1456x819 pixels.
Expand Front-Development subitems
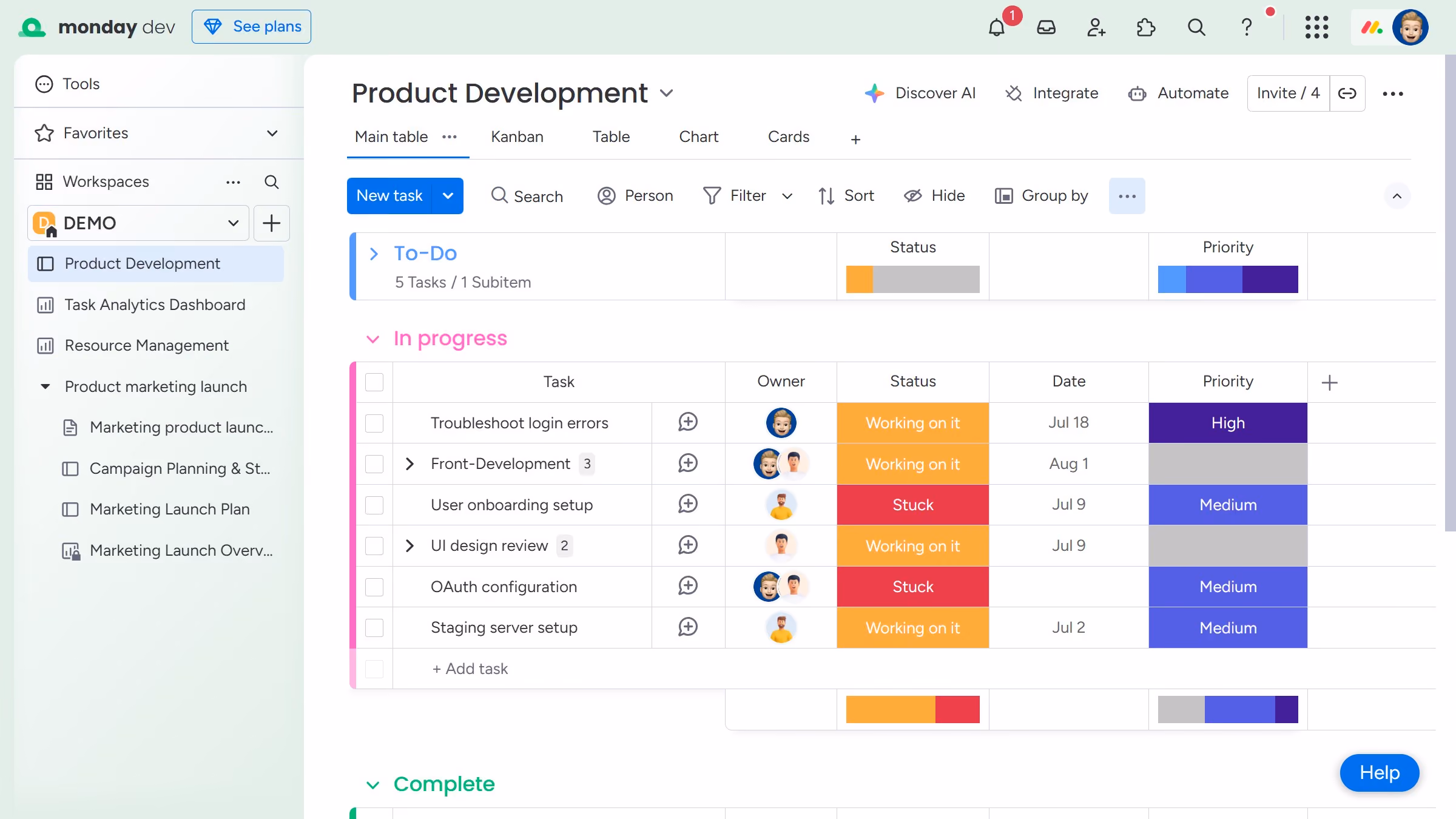pyautogui.click(x=409, y=464)
